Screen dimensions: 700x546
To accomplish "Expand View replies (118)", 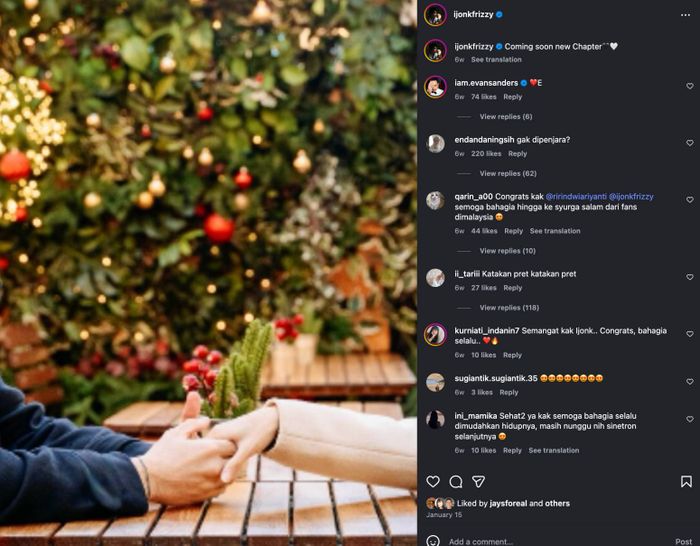I will coord(509,308).
